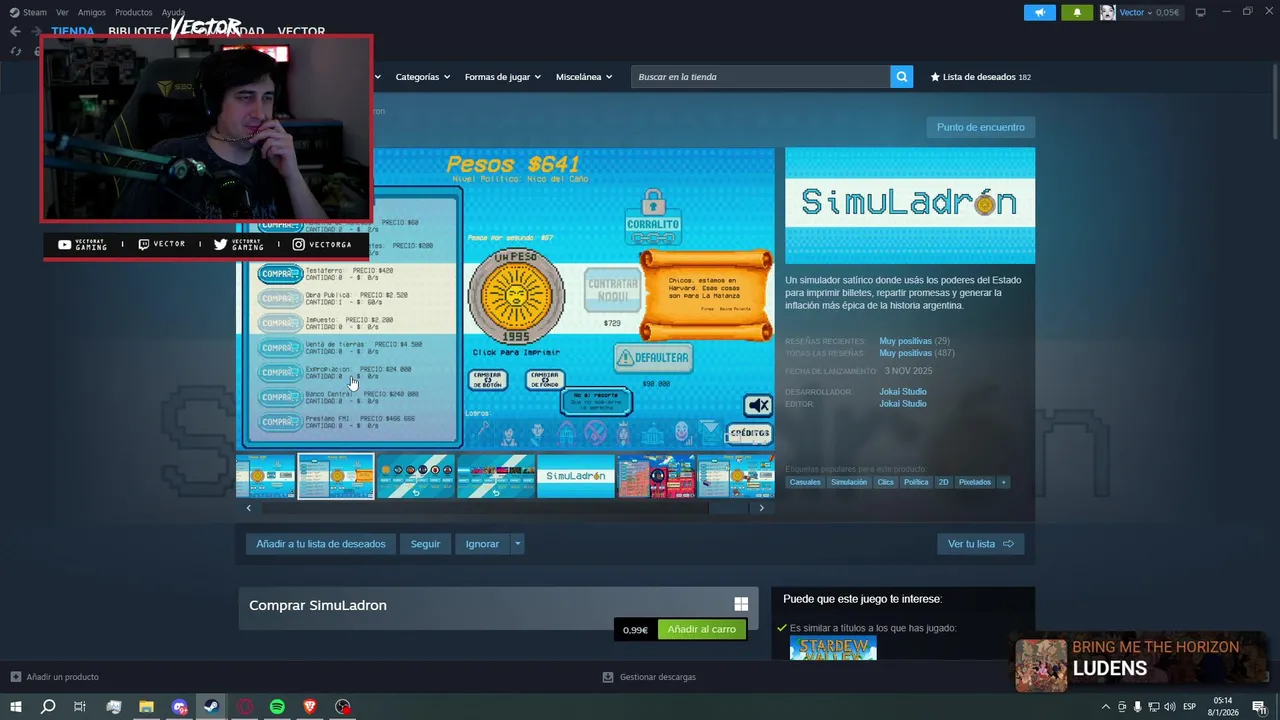Open all reviews Muy positivas (487)
1280x720 pixels.
coord(917,353)
